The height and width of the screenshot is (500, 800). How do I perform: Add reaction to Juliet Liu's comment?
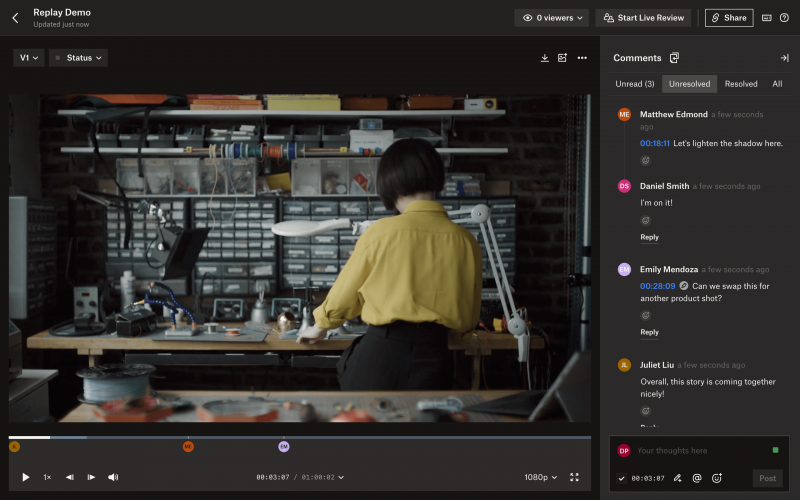coord(645,411)
